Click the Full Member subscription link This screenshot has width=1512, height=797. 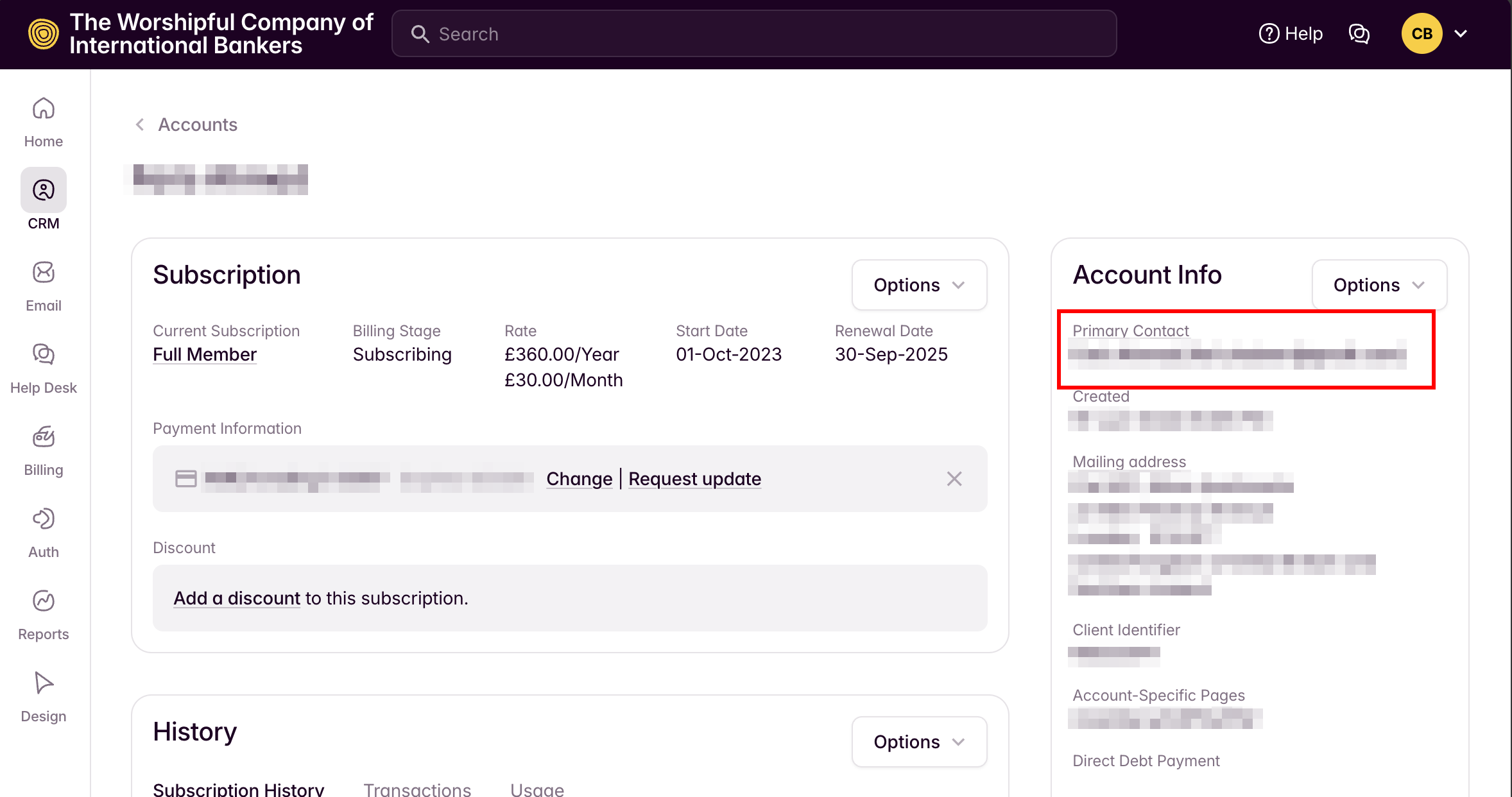click(x=205, y=354)
